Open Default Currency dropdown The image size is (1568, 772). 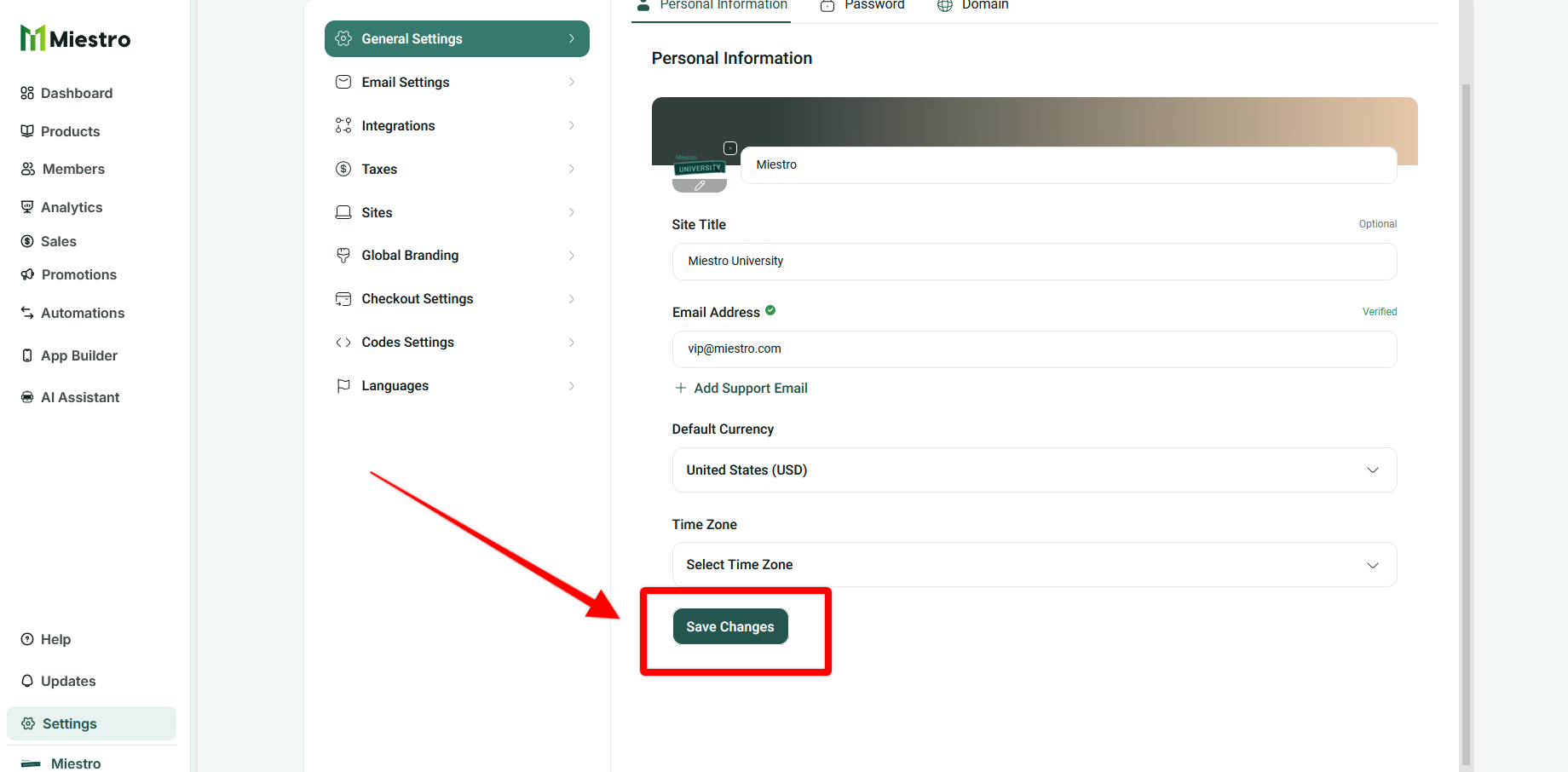[x=1035, y=470]
